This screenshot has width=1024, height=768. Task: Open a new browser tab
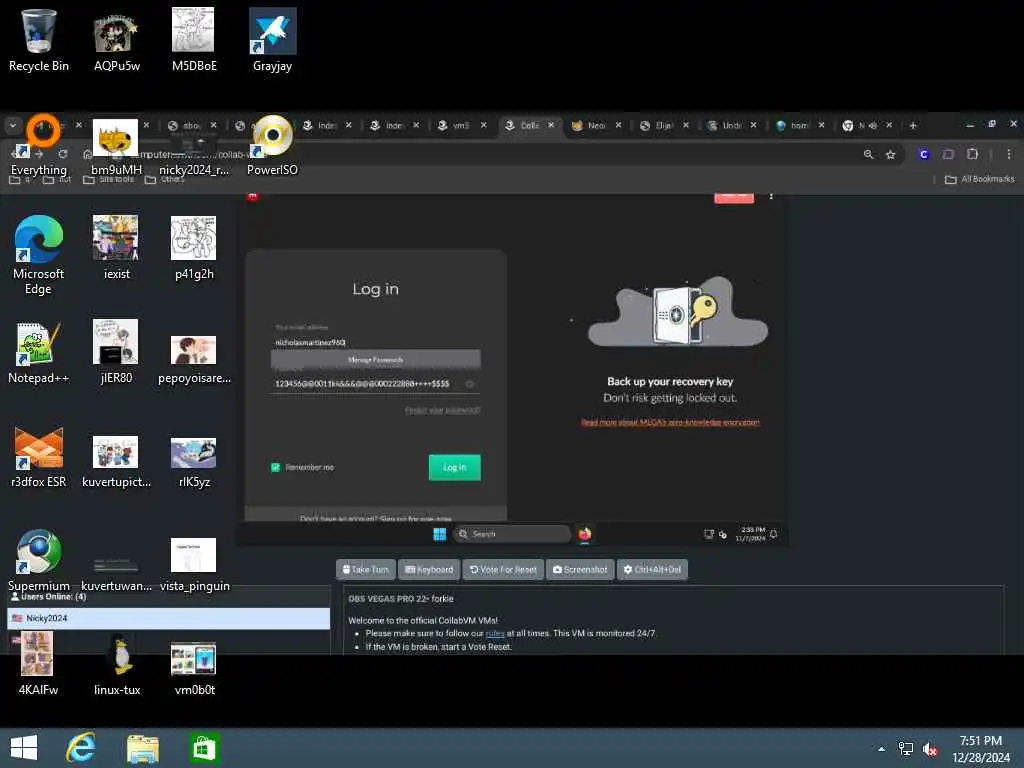913,125
